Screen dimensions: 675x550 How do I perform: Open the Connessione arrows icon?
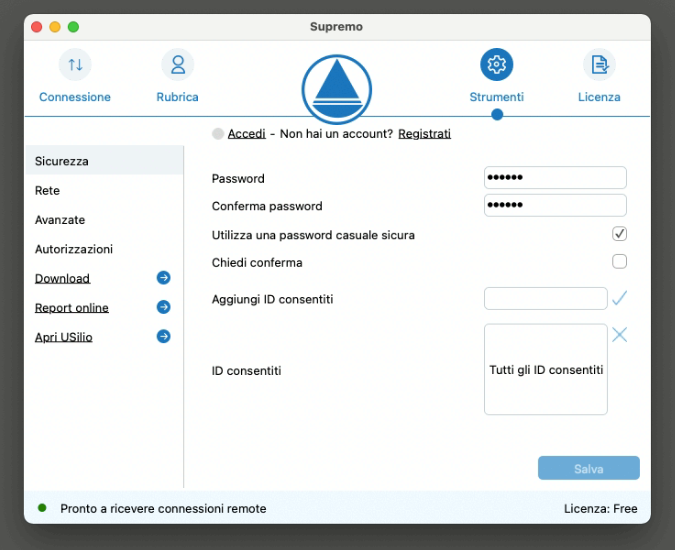(x=75, y=65)
